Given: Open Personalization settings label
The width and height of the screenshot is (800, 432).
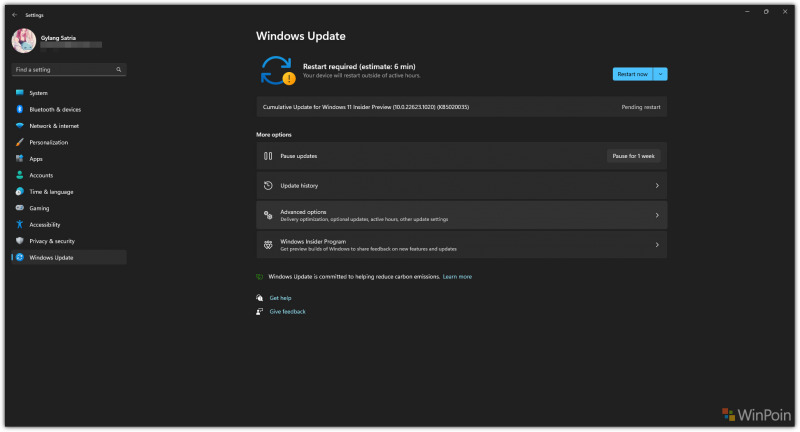Looking at the screenshot, I should (48, 142).
